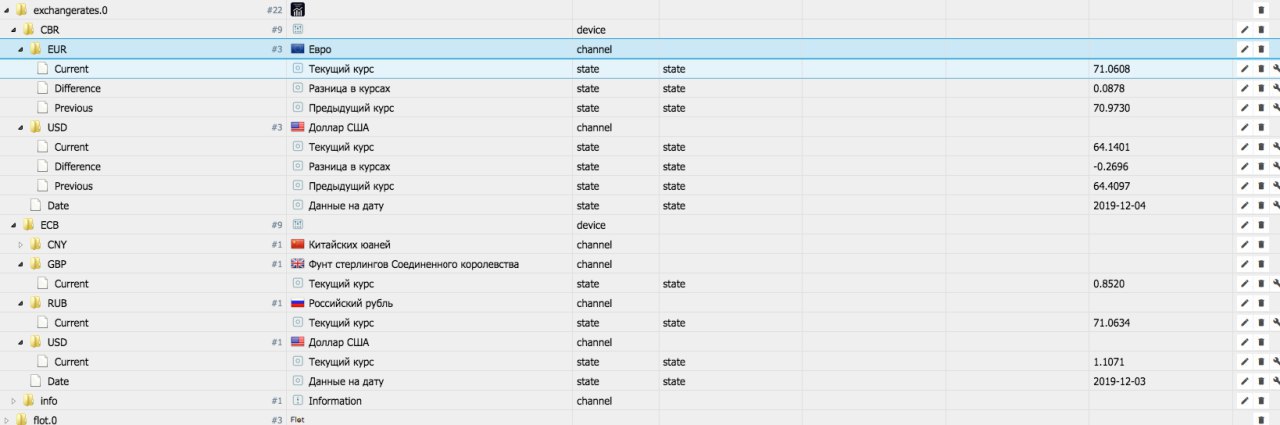Select Current item under RUB

(x=71, y=322)
